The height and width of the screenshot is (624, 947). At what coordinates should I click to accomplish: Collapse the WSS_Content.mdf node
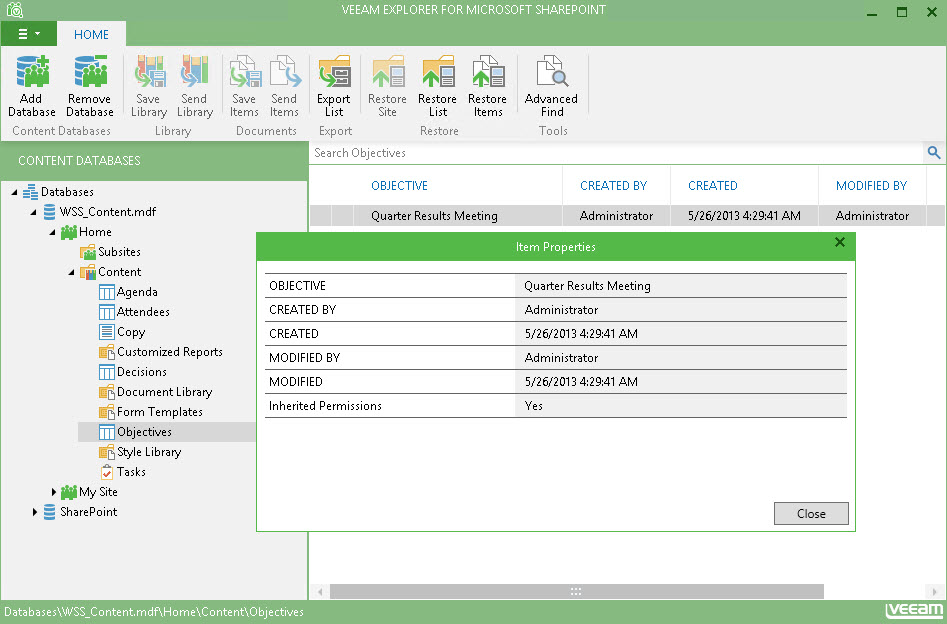[33, 212]
